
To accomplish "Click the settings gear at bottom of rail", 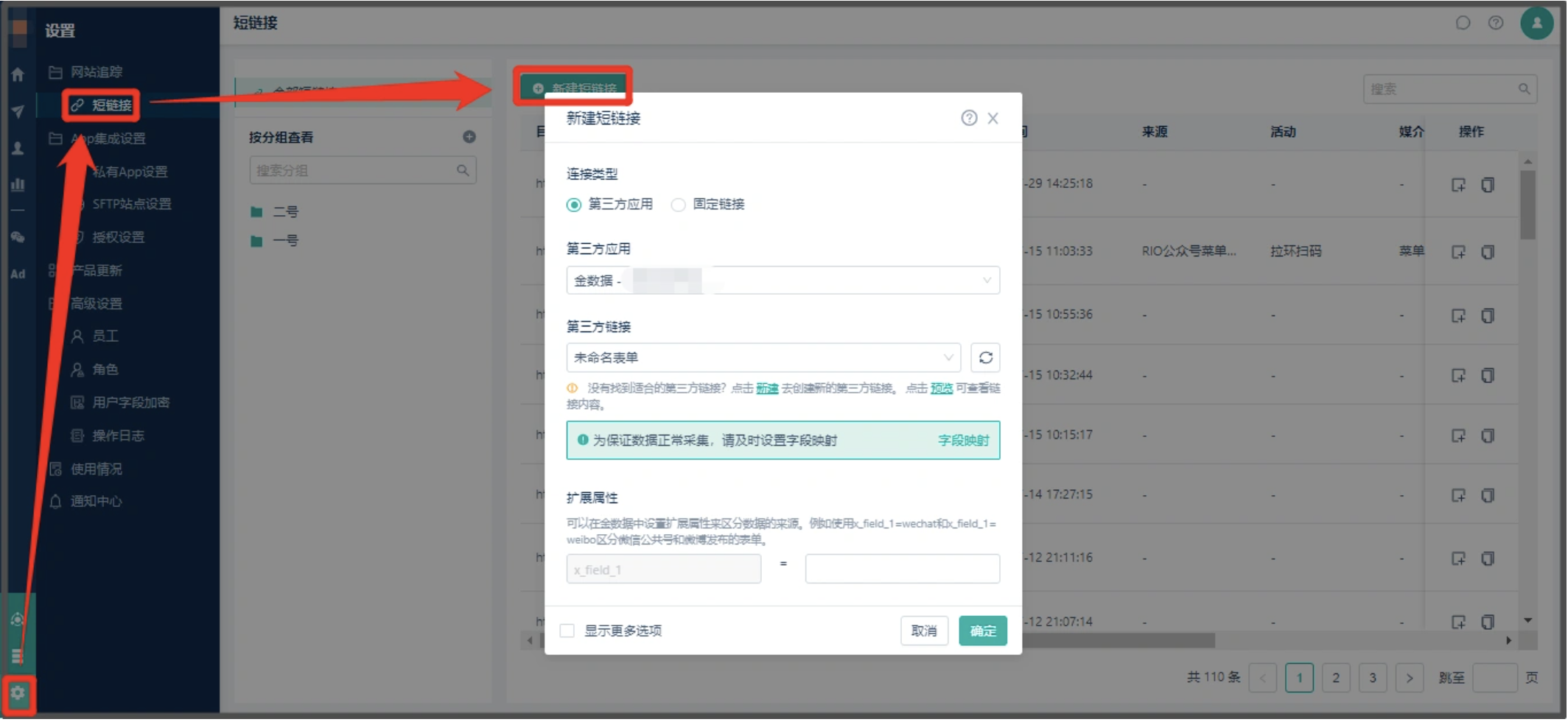I will coord(18,693).
